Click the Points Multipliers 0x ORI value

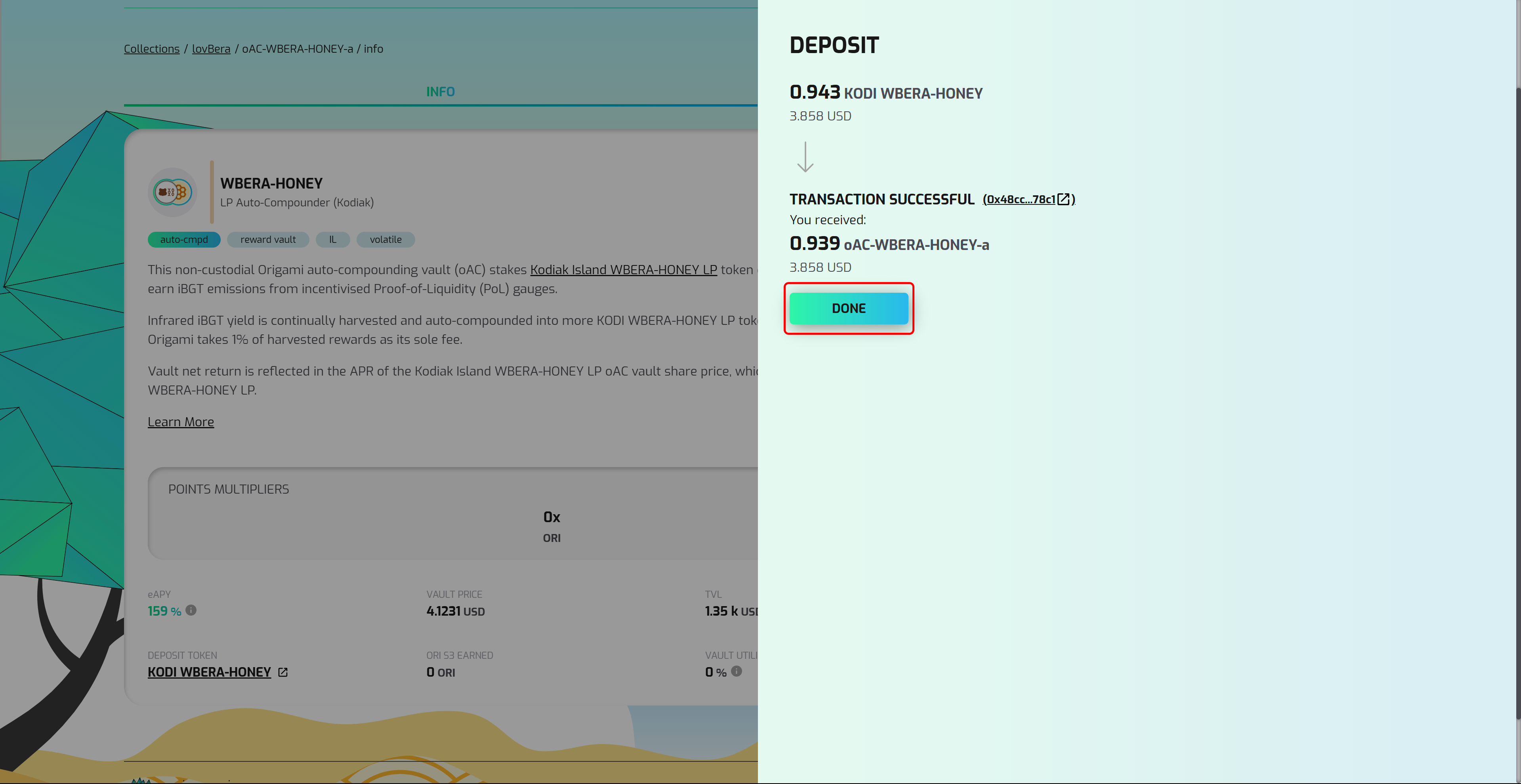[552, 525]
